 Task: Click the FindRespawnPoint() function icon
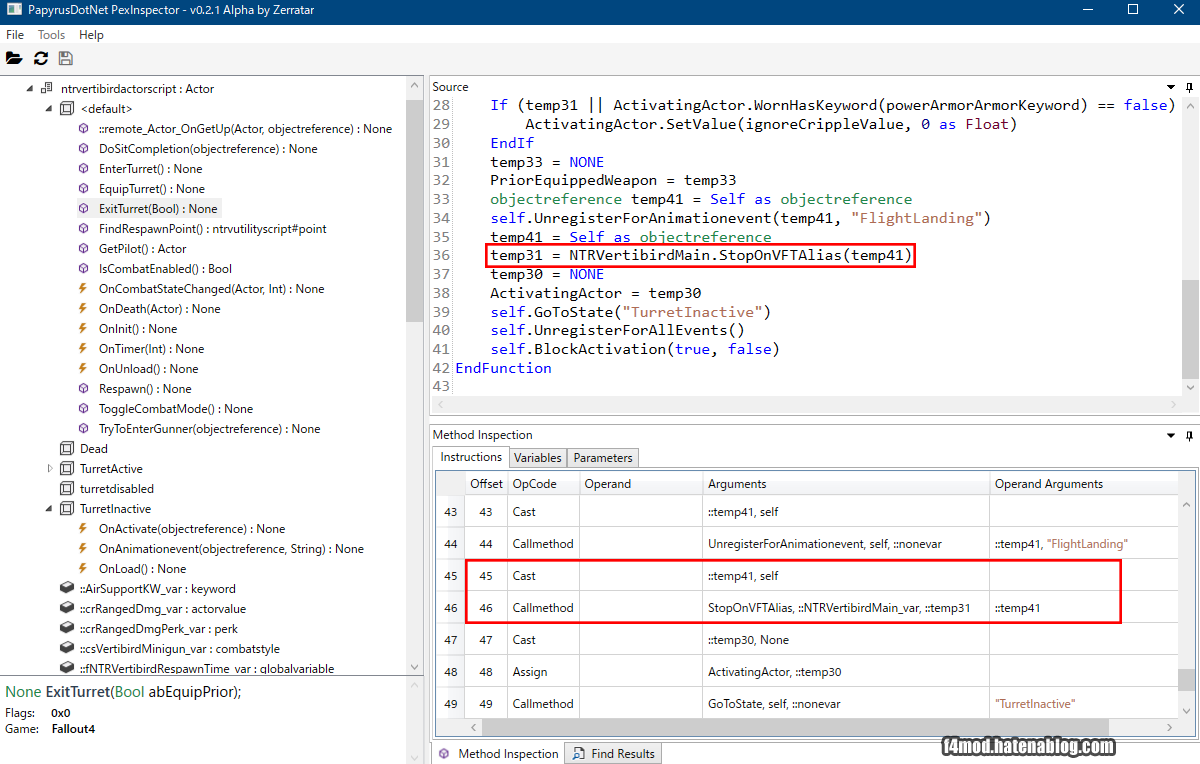point(85,229)
